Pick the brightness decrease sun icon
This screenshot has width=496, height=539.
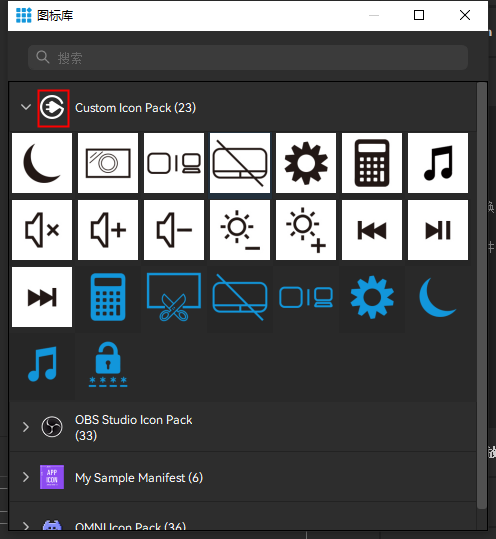point(240,230)
